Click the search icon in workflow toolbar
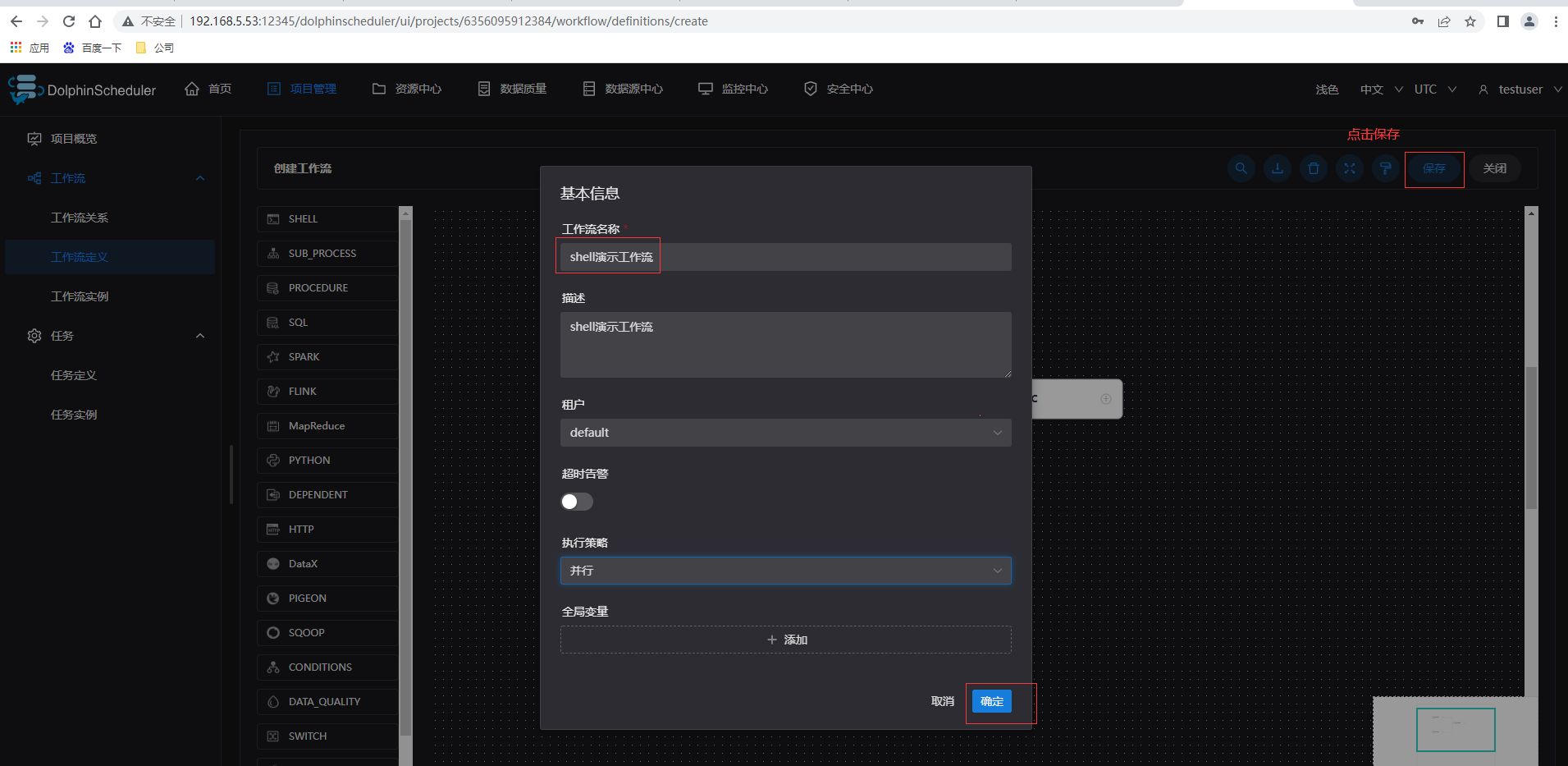This screenshot has height=766, width=1568. point(1241,168)
